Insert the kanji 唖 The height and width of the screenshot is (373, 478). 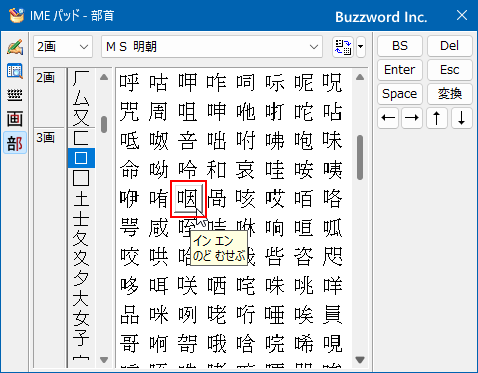tap(275, 315)
